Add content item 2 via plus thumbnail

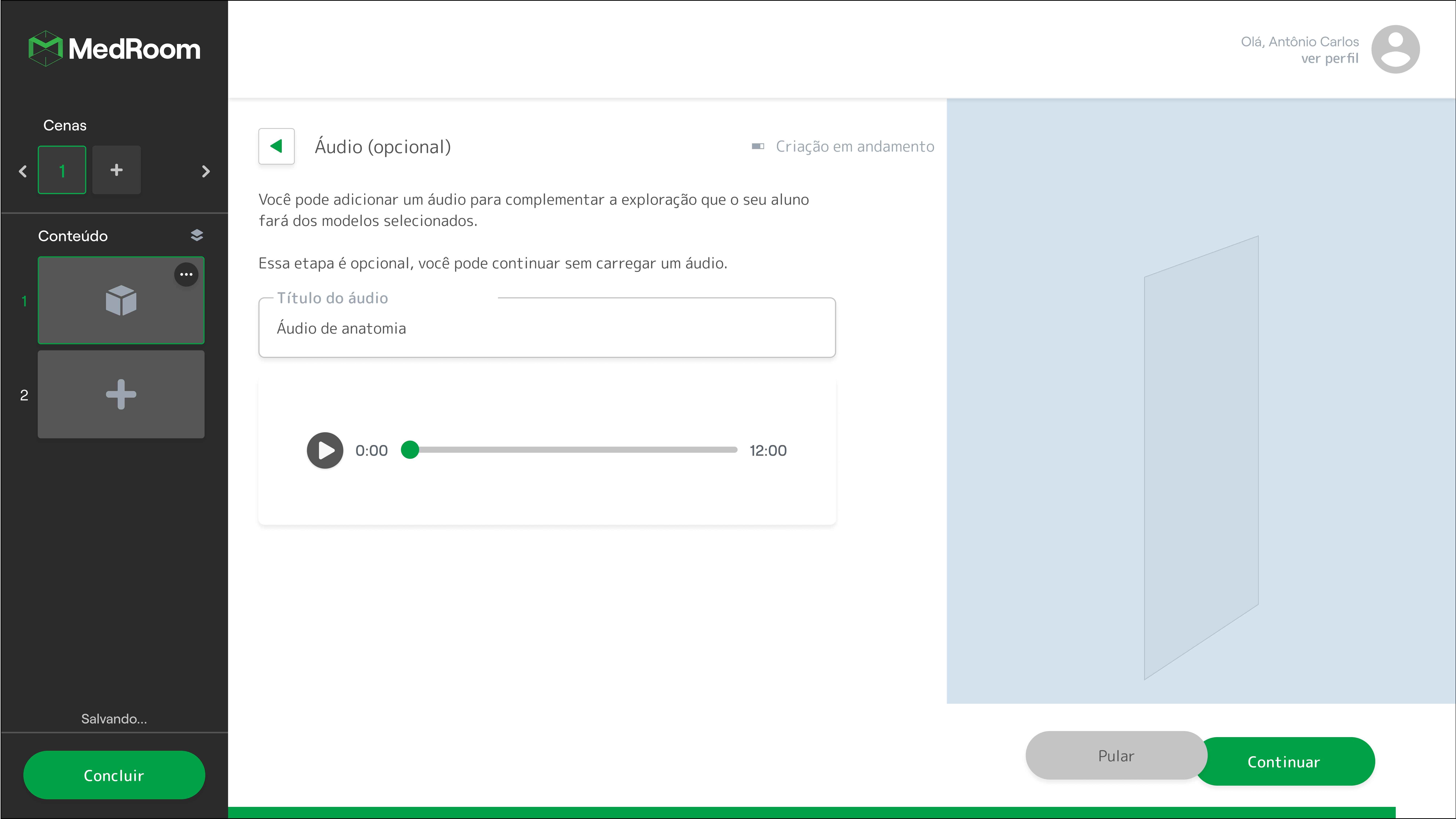click(121, 395)
